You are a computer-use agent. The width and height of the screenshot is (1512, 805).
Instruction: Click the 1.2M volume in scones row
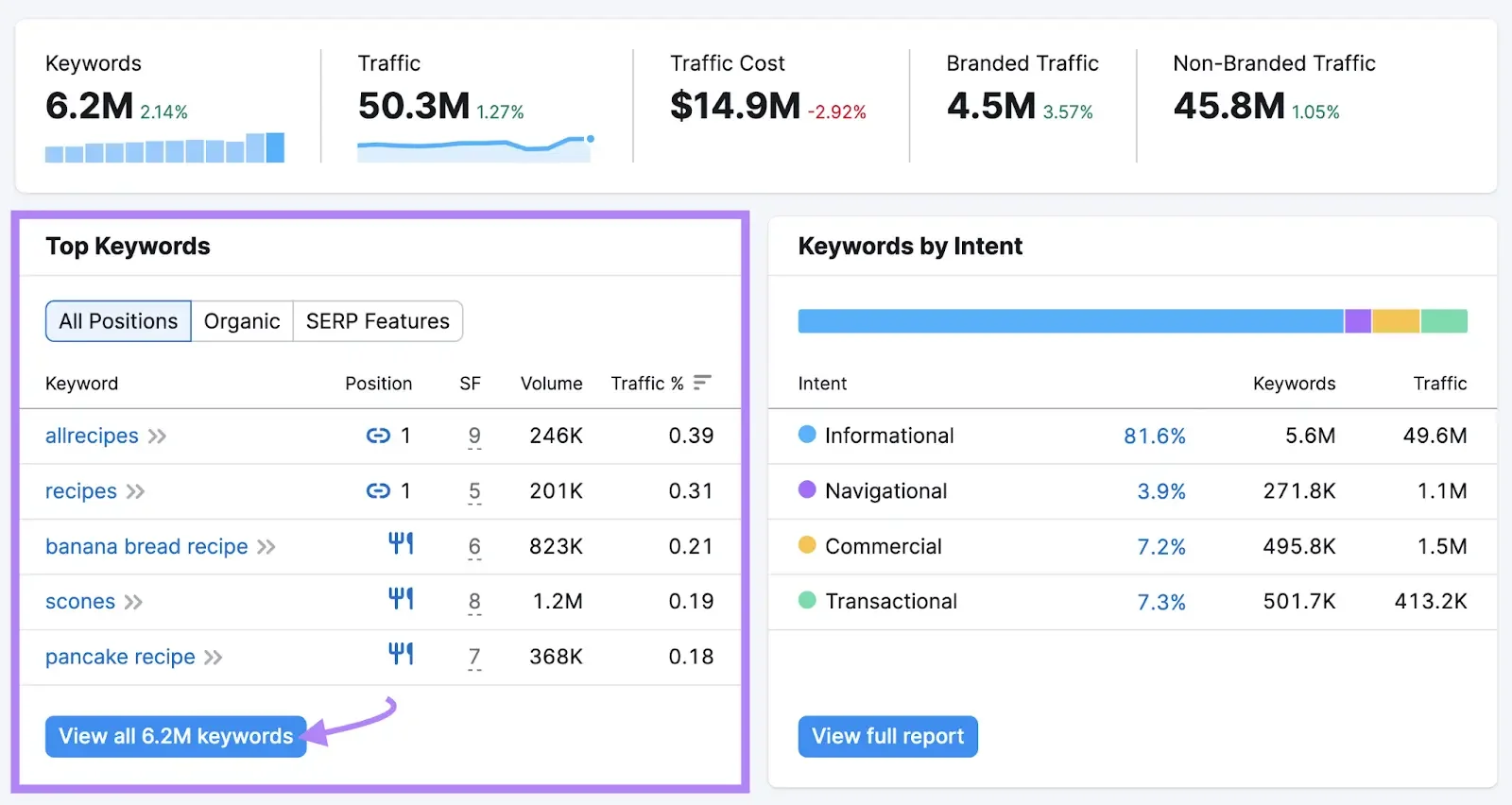pos(558,602)
